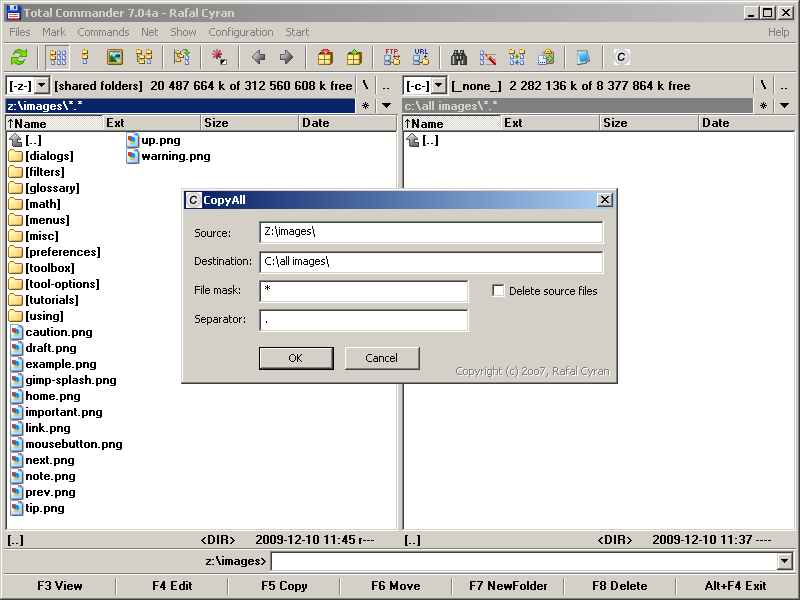The height and width of the screenshot is (600, 800).
Task: Click the Source path input field
Action: tap(431, 232)
